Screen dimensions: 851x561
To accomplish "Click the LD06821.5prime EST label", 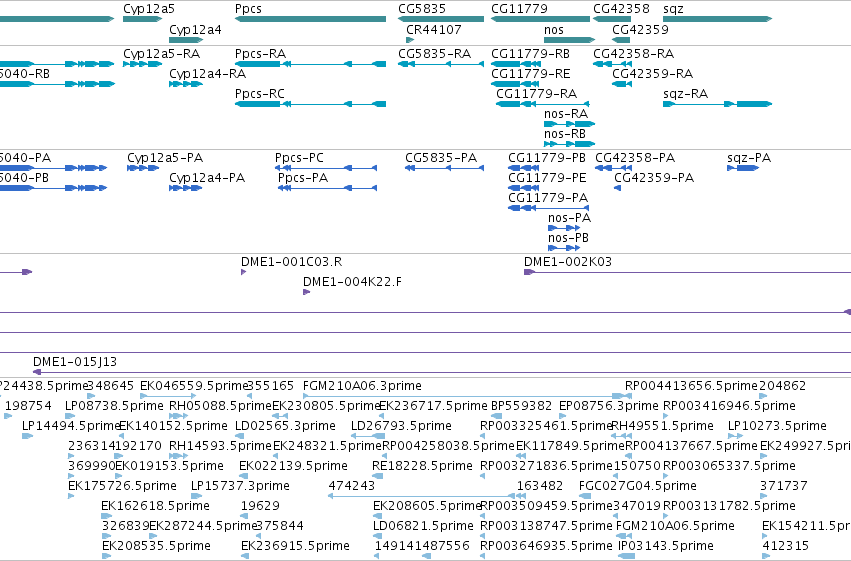I will tap(423, 526).
